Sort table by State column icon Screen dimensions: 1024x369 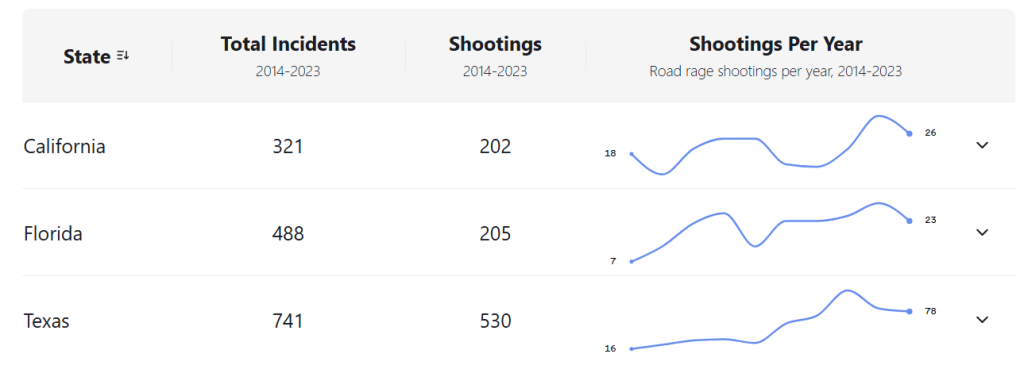(123, 57)
